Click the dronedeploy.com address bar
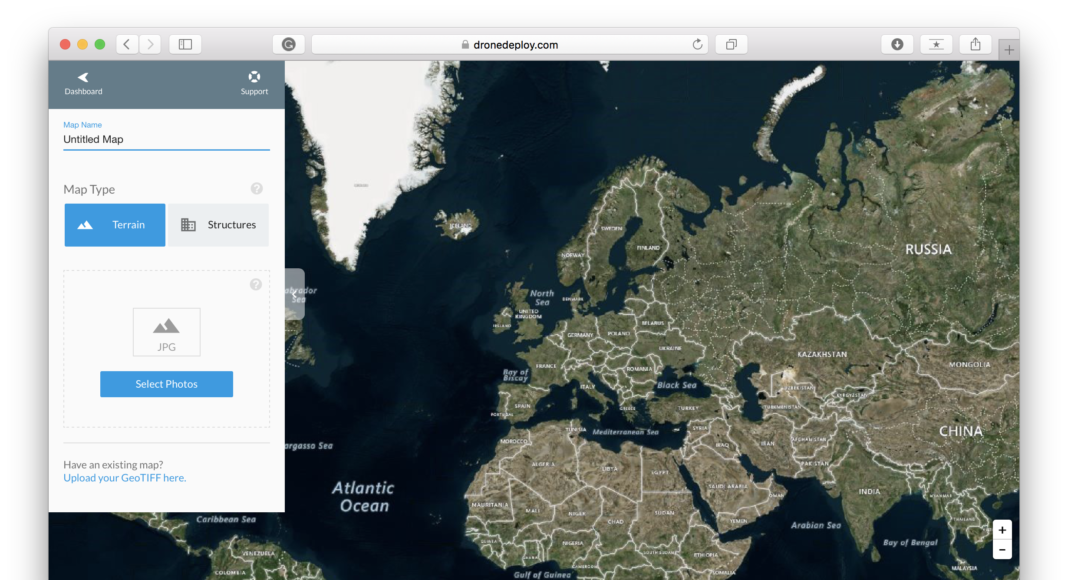 510,44
